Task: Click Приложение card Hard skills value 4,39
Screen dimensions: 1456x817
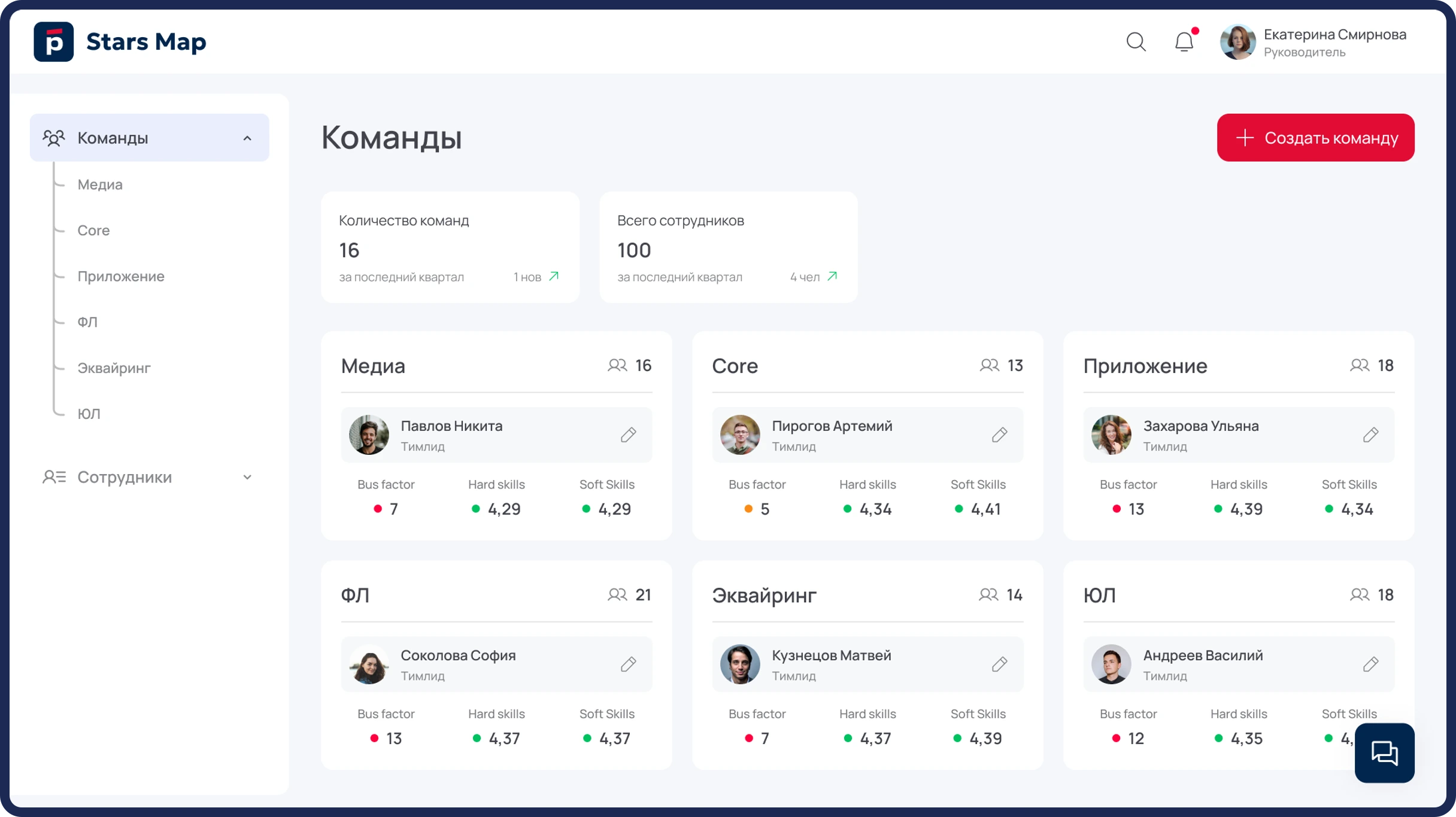Action: 1246,509
